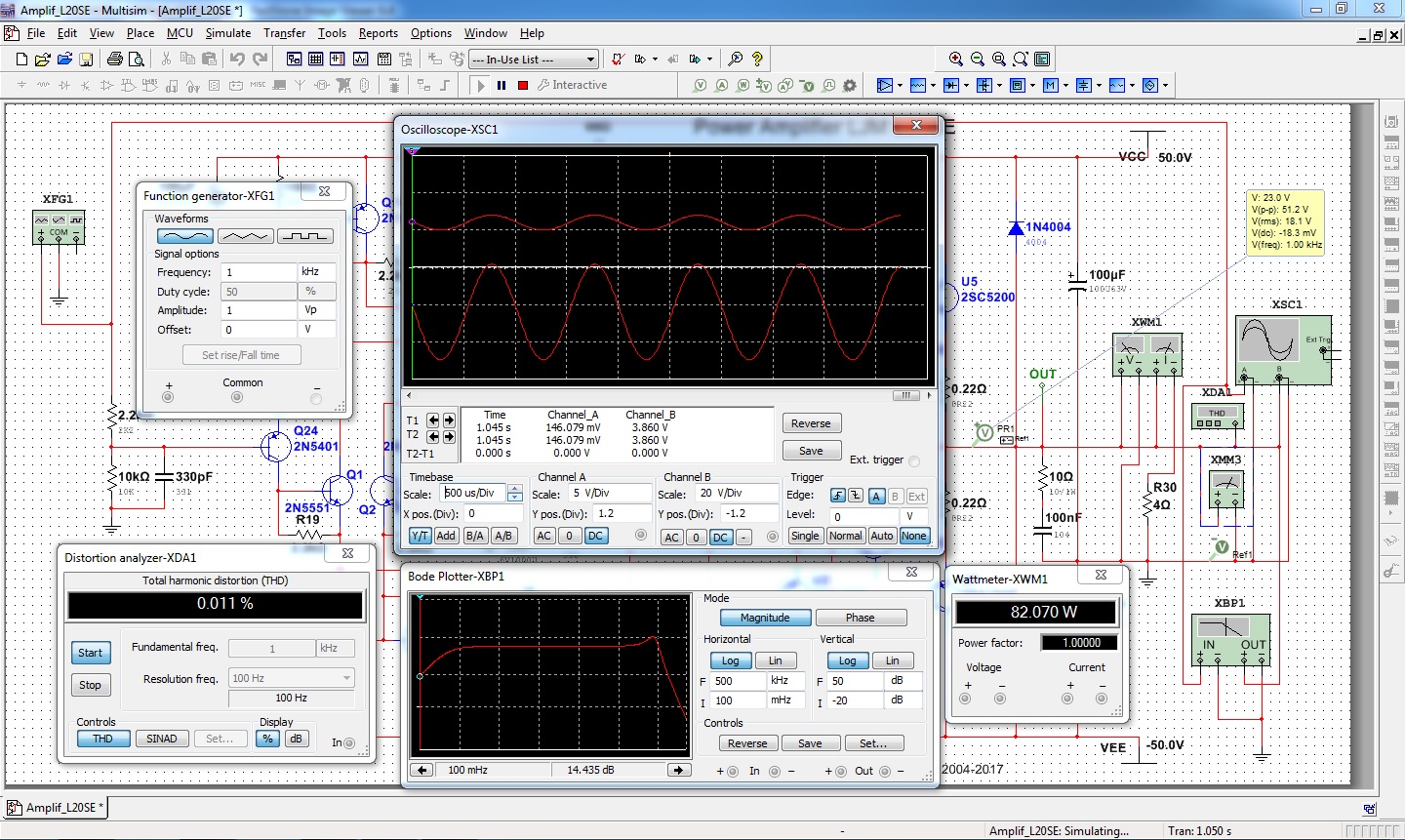Zoom to fit page icon
Screen dimensions: 1405x840
[1021, 60]
